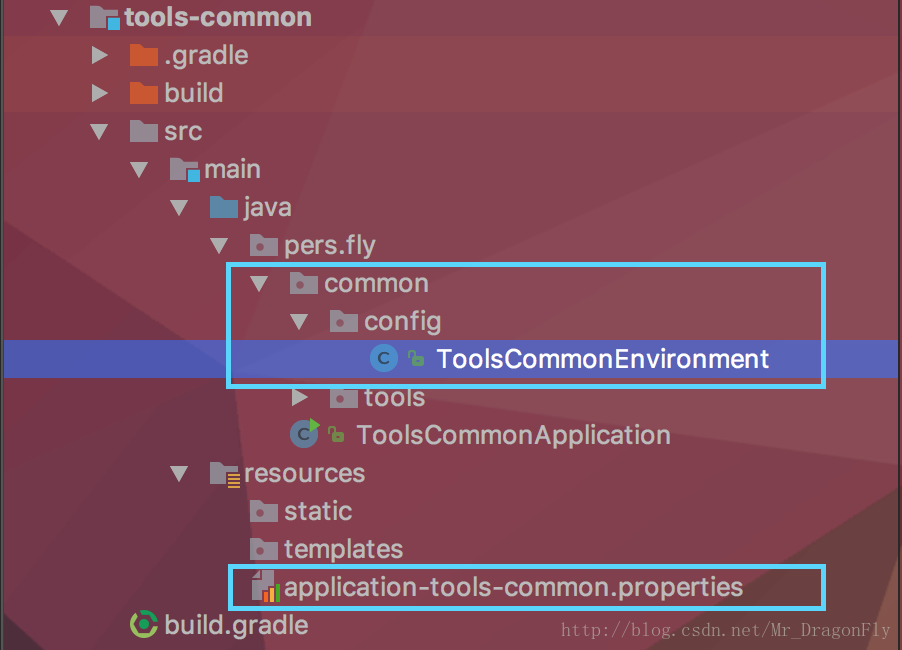This screenshot has height=650, width=902.
Task: Click the build.gradle Gradle file icon
Action: pyautogui.click(x=144, y=624)
